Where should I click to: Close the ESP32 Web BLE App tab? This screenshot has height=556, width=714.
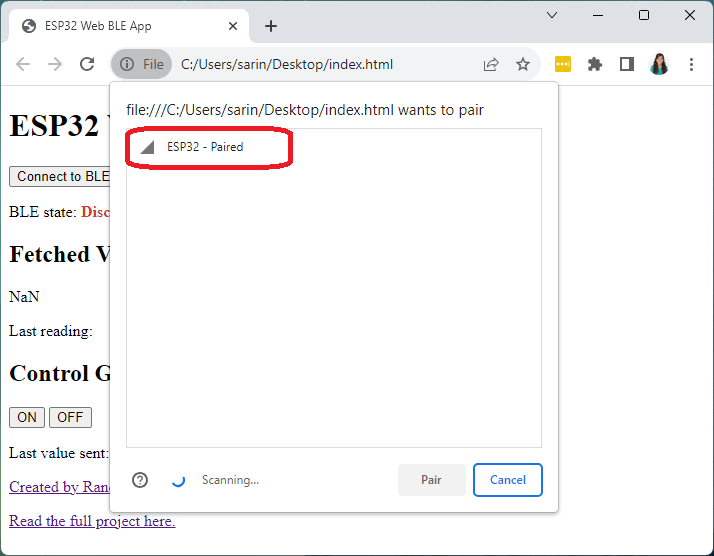233,26
